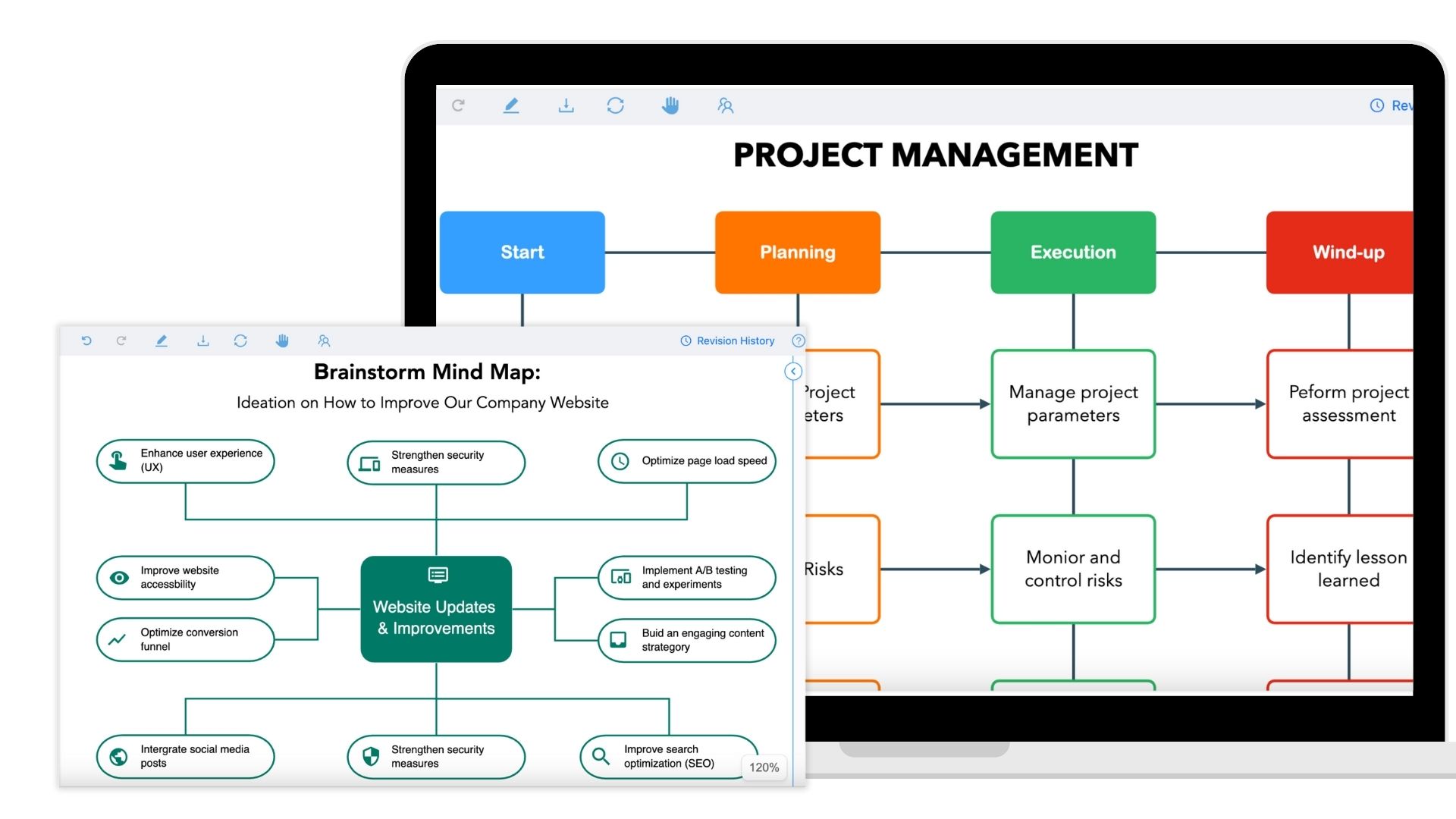Screen dimensions: 1456x819
Task: Expand the Rev menu in the top right
Action: (x=1401, y=105)
